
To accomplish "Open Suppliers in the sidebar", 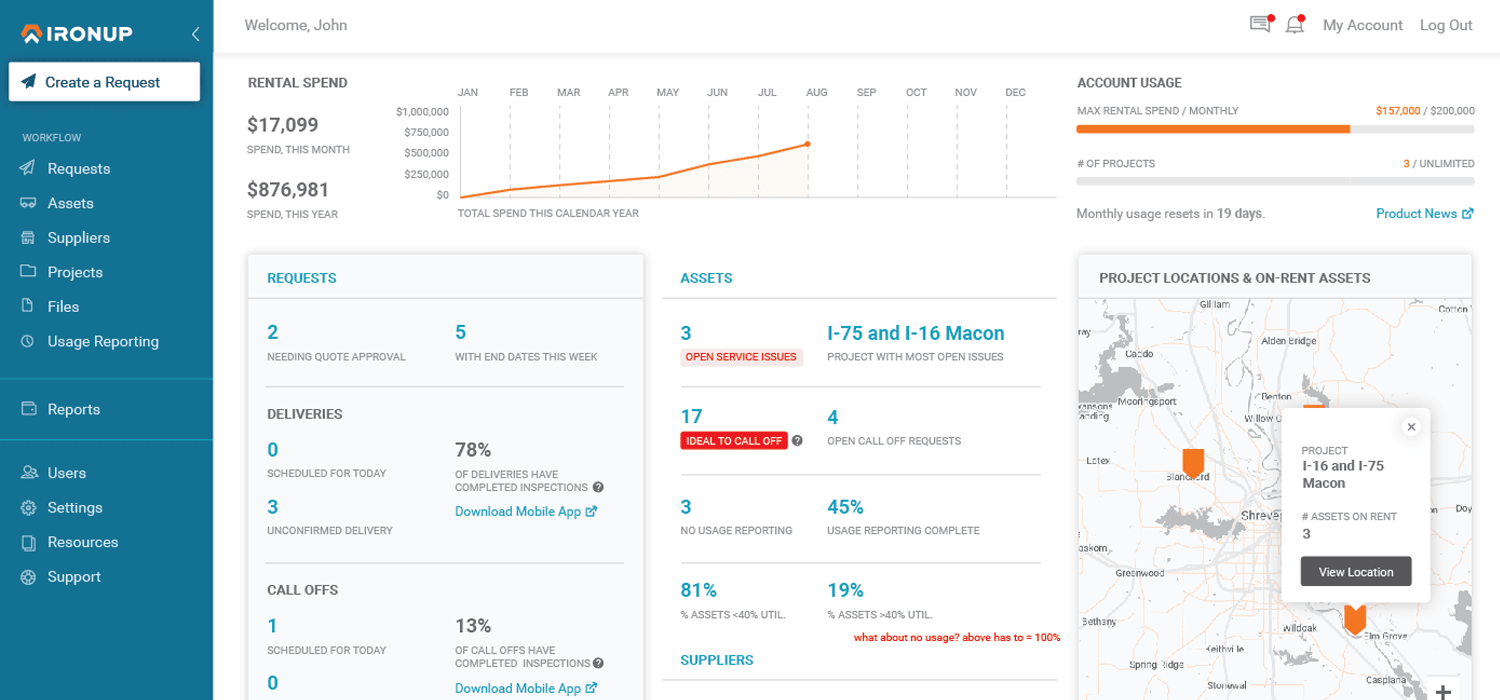I will (79, 238).
